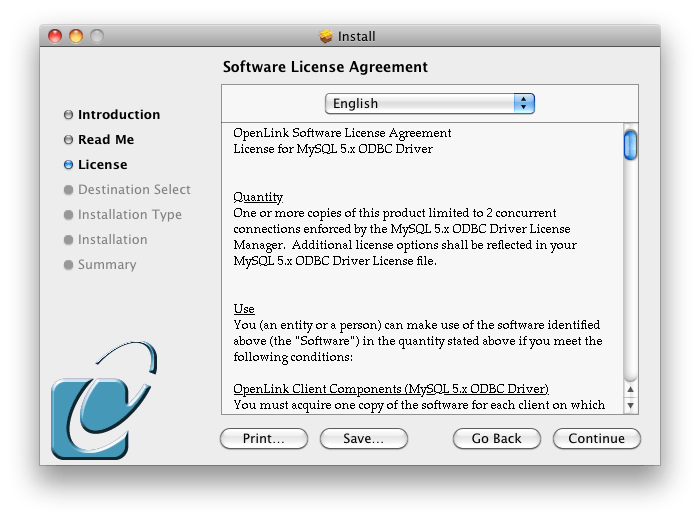
Task: Click the Introduction step bullet icon
Action: [68, 115]
